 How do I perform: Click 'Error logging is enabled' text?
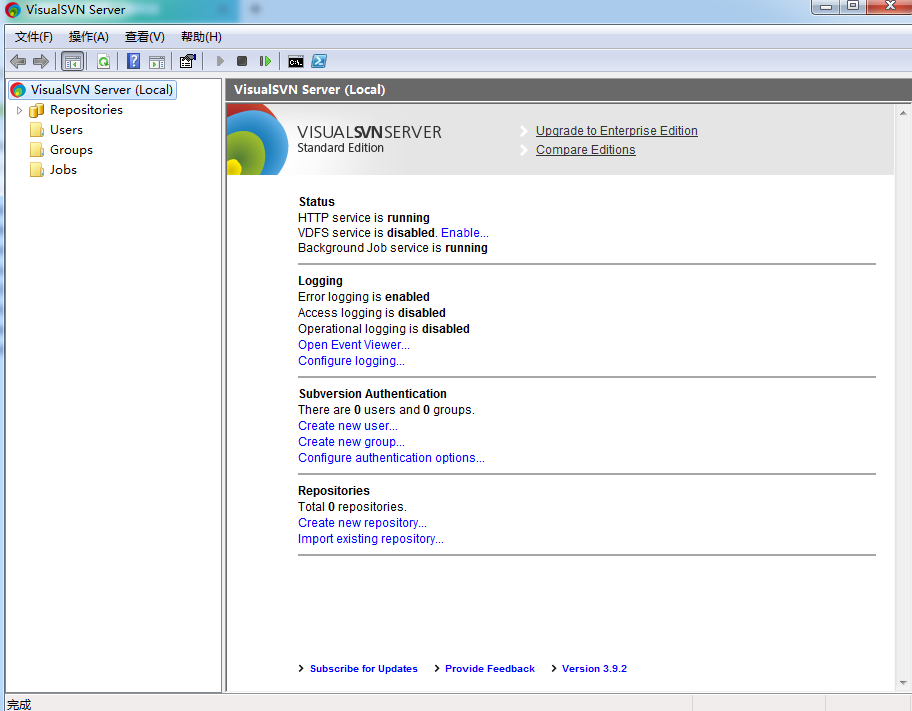364,297
